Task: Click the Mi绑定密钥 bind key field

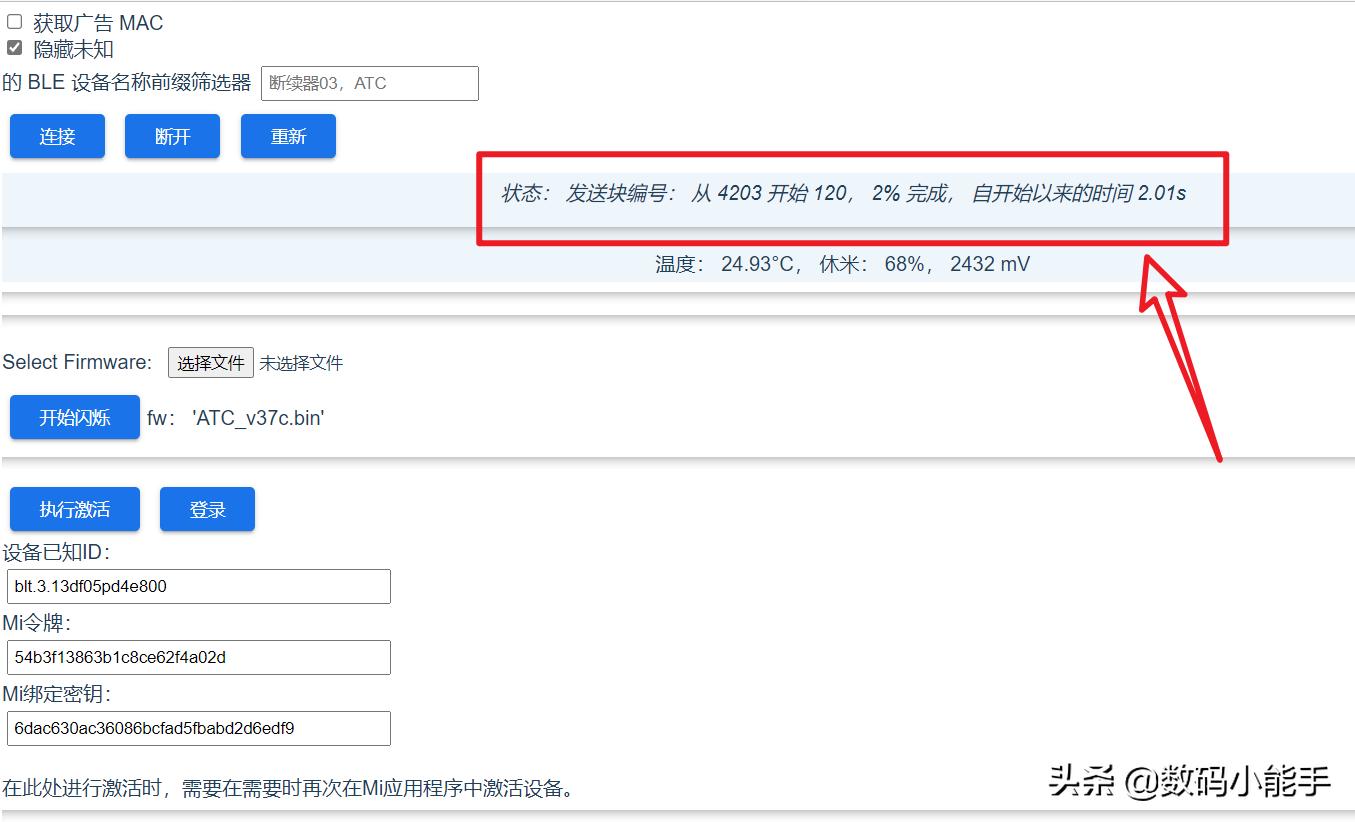Action: tap(198, 728)
